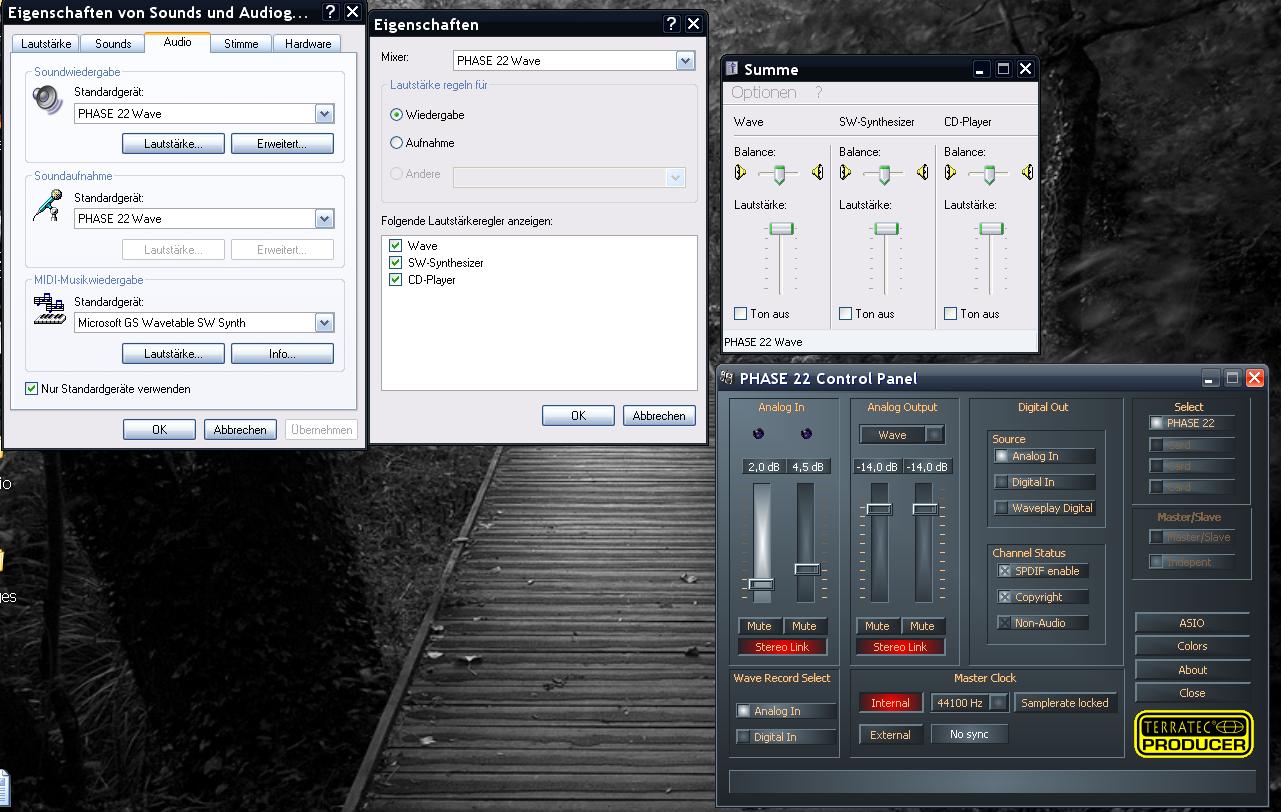Image resolution: width=1281 pixels, height=812 pixels.
Task: Click left Analog Output fader handle
Action: click(x=879, y=509)
